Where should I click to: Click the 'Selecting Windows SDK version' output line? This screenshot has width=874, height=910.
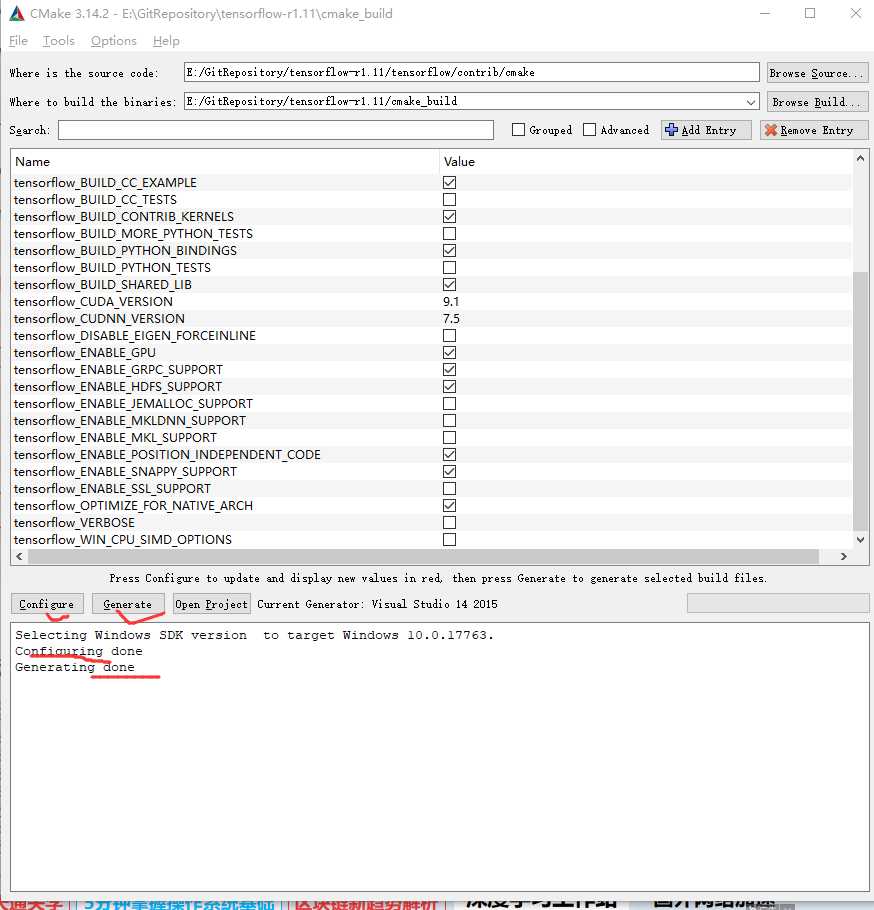254,635
